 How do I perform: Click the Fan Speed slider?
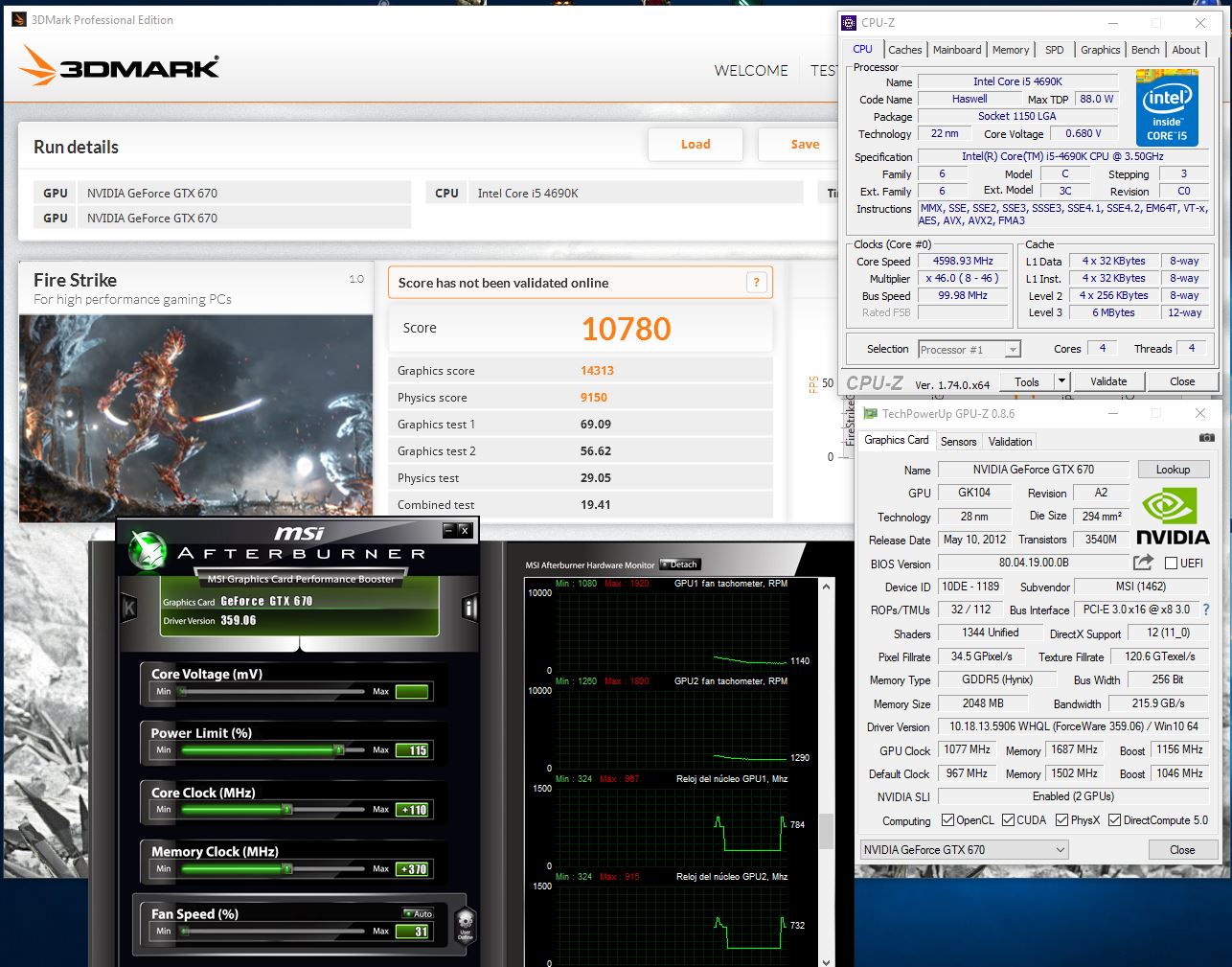(273, 932)
